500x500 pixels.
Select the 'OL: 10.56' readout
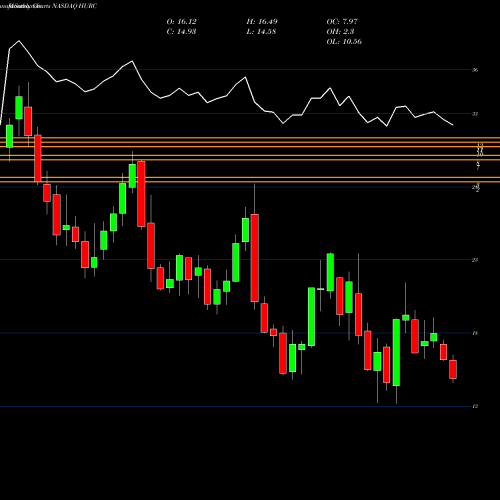pyautogui.click(x=344, y=42)
